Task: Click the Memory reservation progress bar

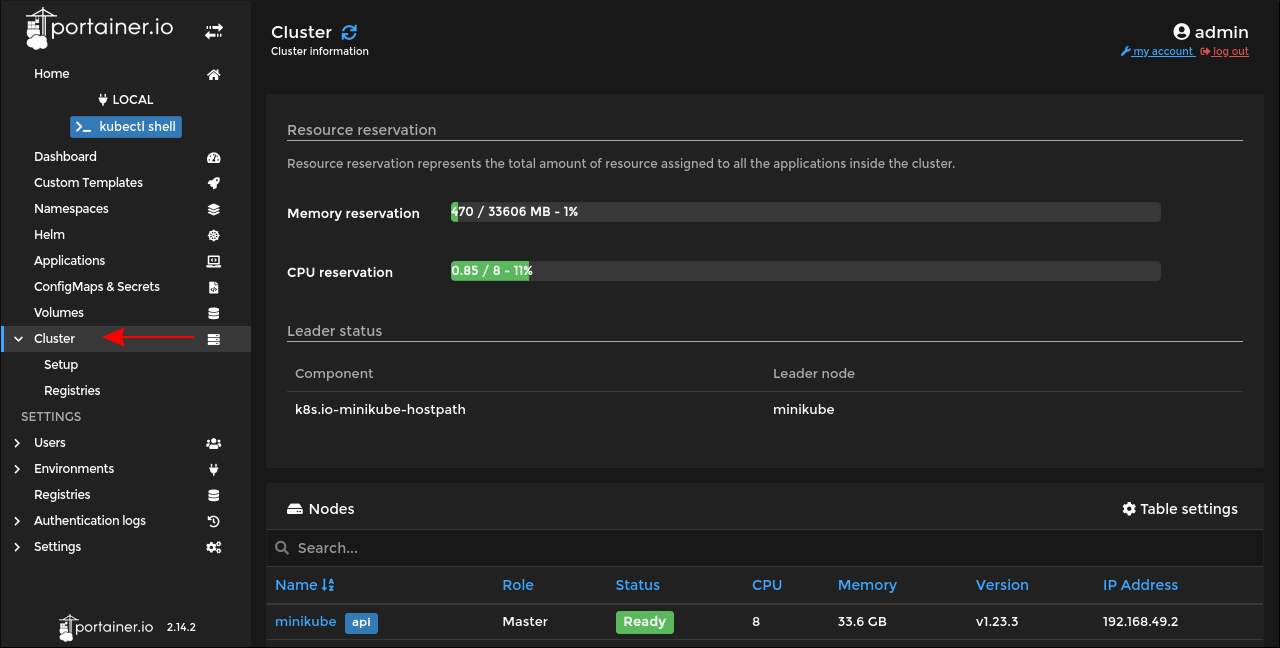Action: 806,212
